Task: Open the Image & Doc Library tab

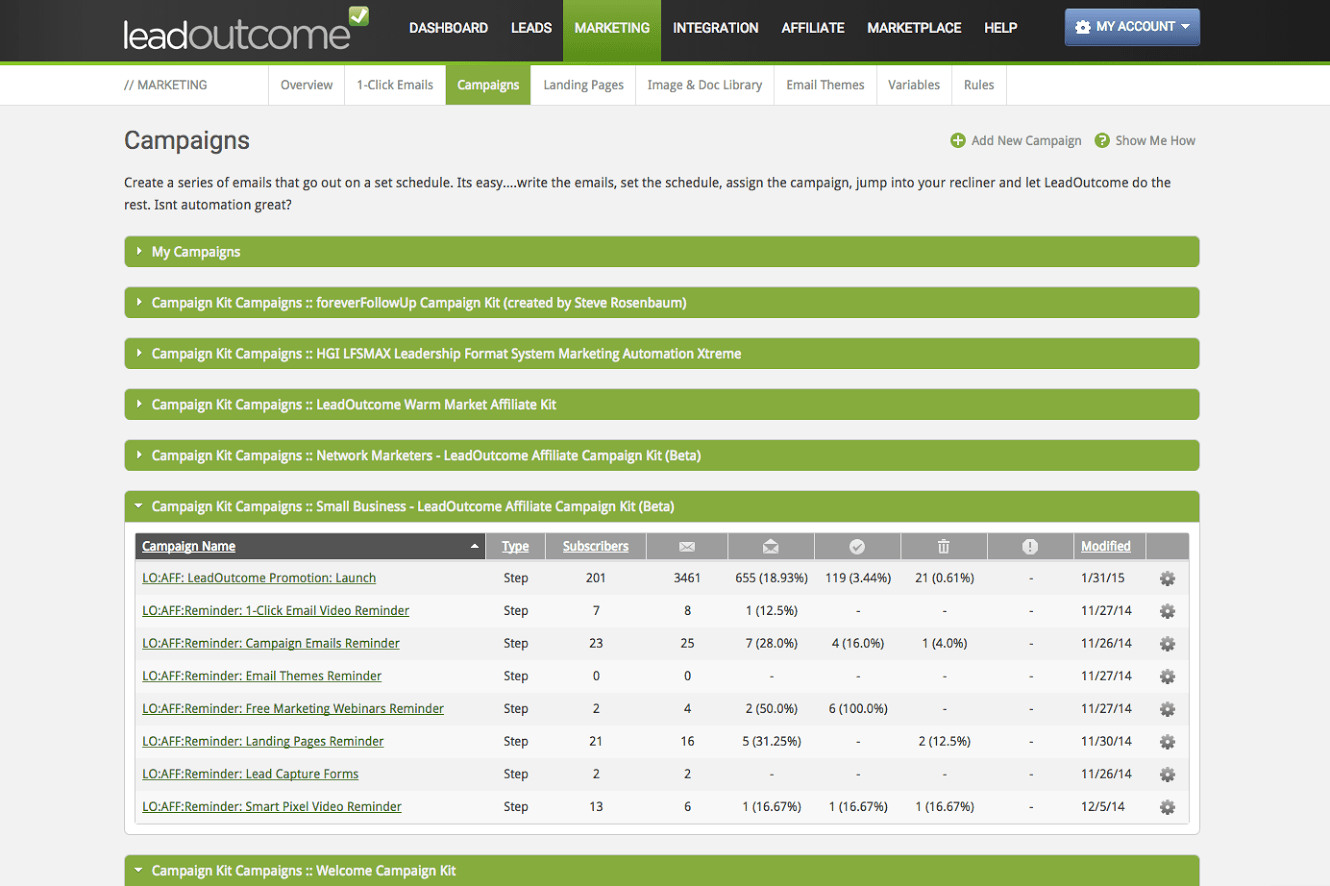Action: (x=704, y=85)
